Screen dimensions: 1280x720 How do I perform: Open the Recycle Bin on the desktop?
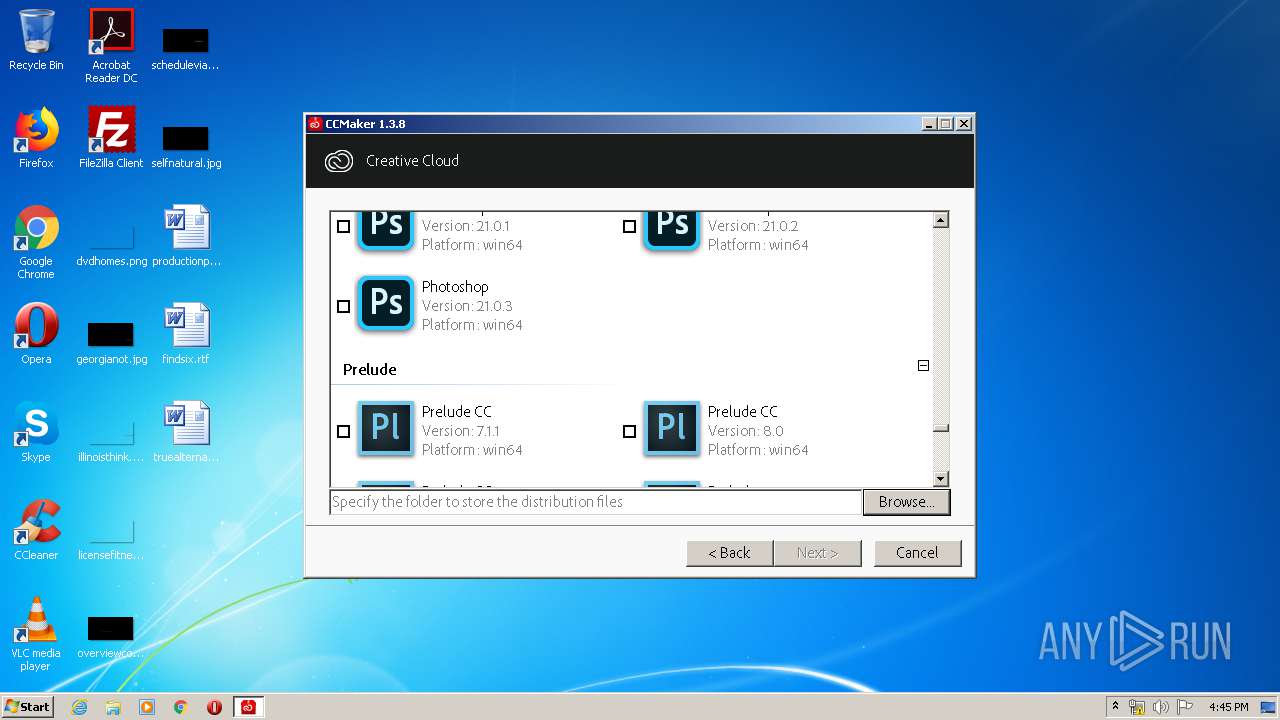coord(36,40)
